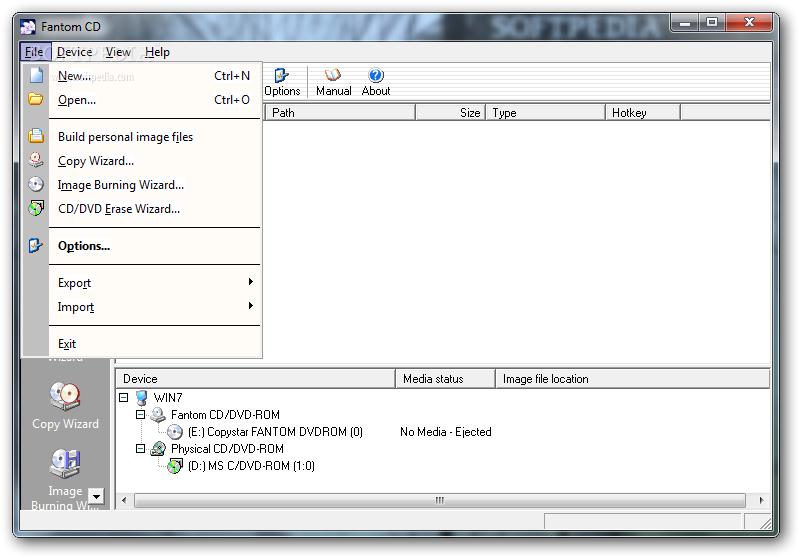Click the WIN7 computer icon in device tree
800x558 pixels.
[x=142, y=397]
